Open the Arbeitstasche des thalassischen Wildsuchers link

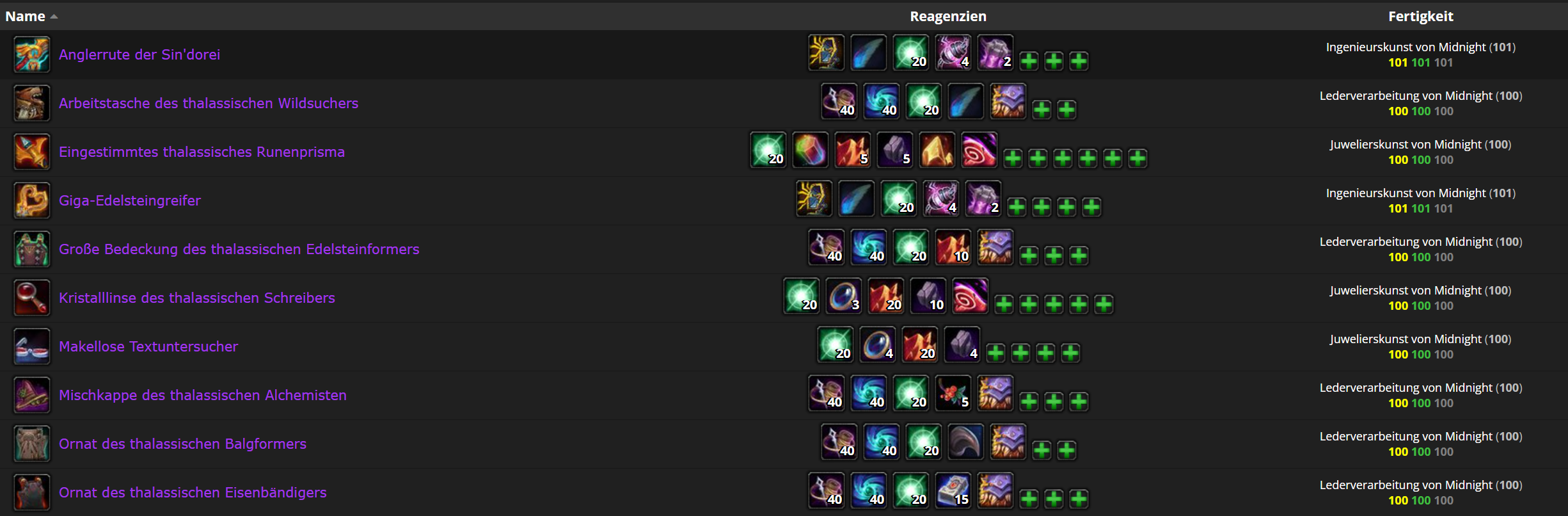pyautogui.click(x=209, y=103)
